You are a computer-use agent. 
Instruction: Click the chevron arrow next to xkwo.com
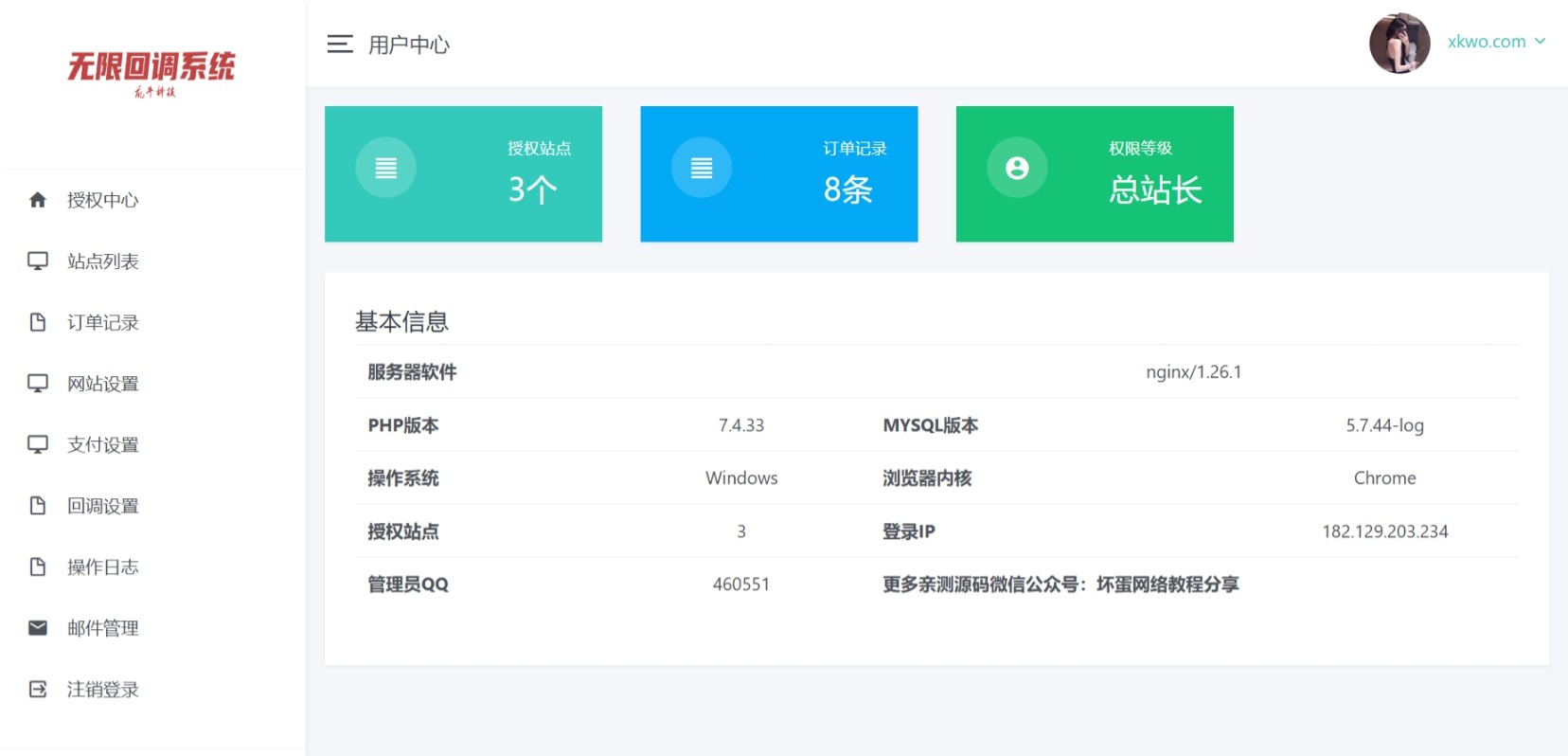pyautogui.click(x=1541, y=42)
